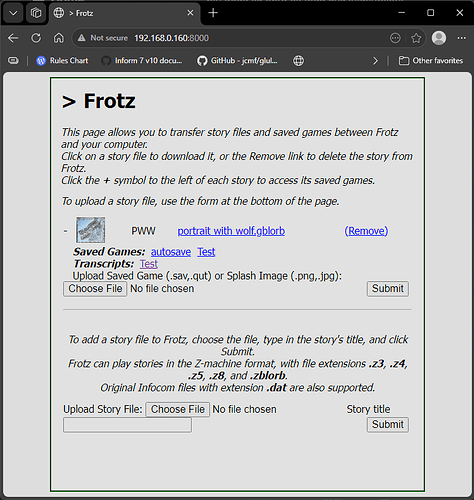Choose File for saved game upload
Screen dimensions: 474x500
(x=95, y=289)
